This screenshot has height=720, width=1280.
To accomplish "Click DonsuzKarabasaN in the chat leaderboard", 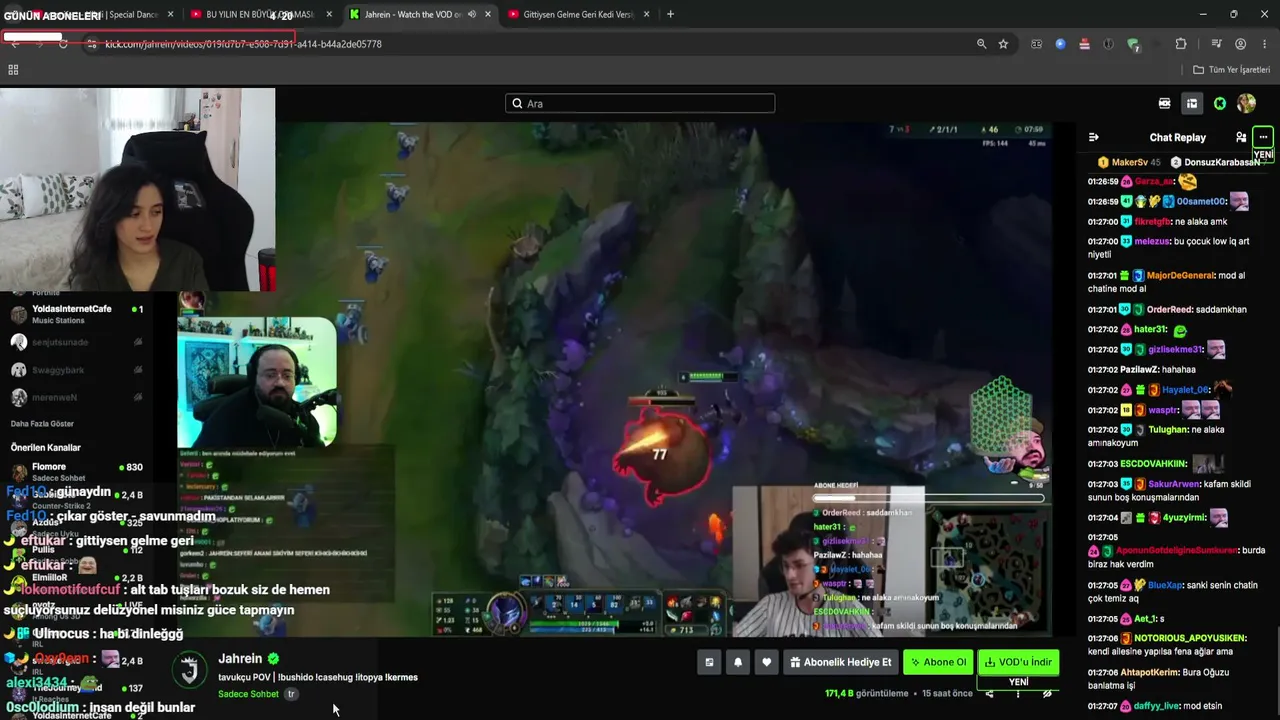I will point(1221,162).
